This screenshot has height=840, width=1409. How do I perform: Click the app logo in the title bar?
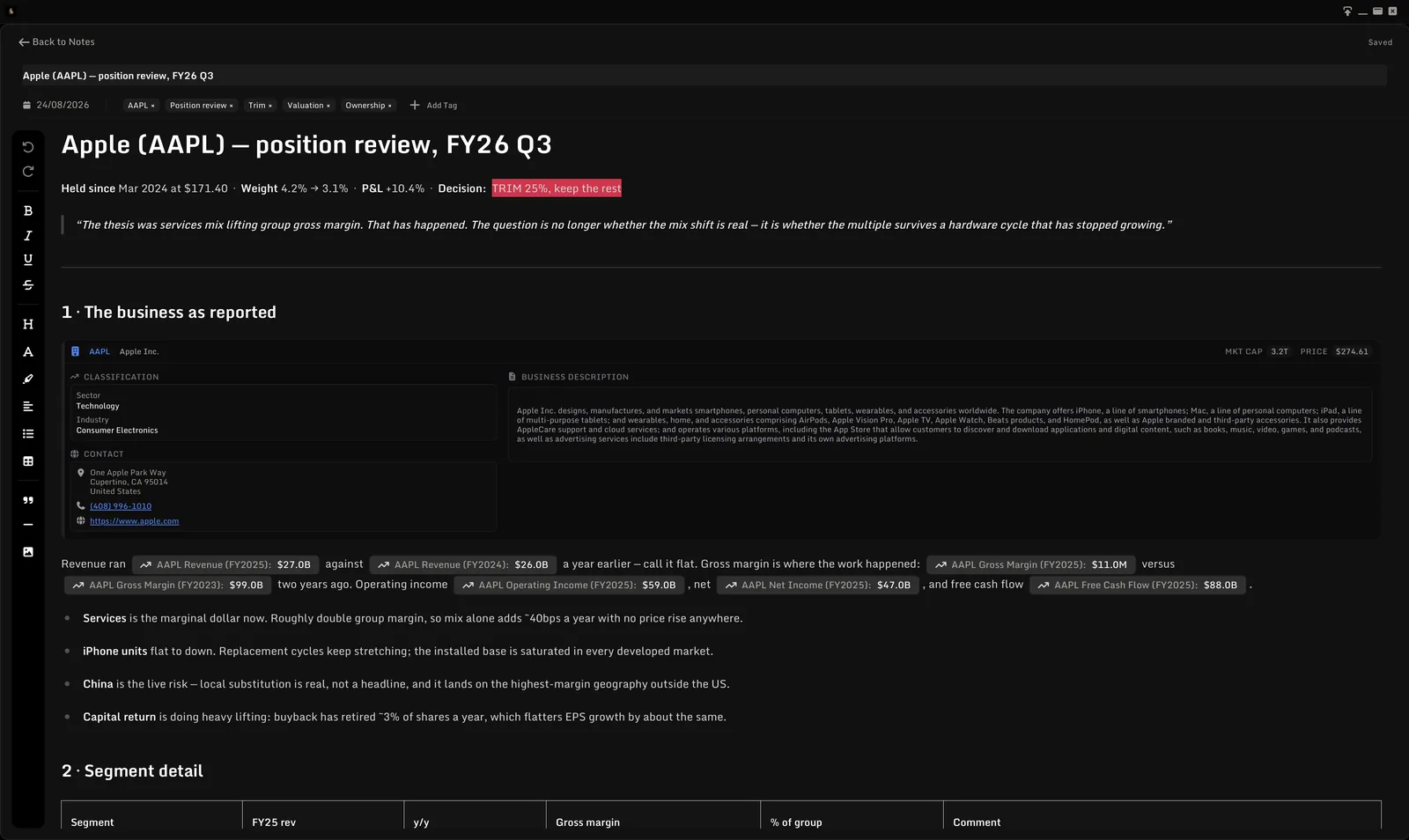coord(11,11)
